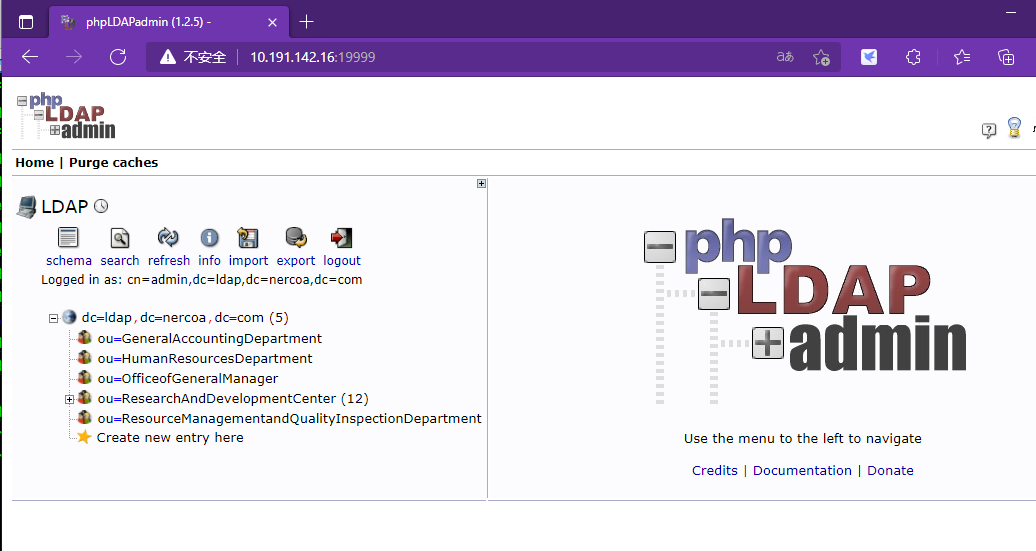Click the refresh text link
Viewport: 1036px width, 551px height.
point(168,260)
